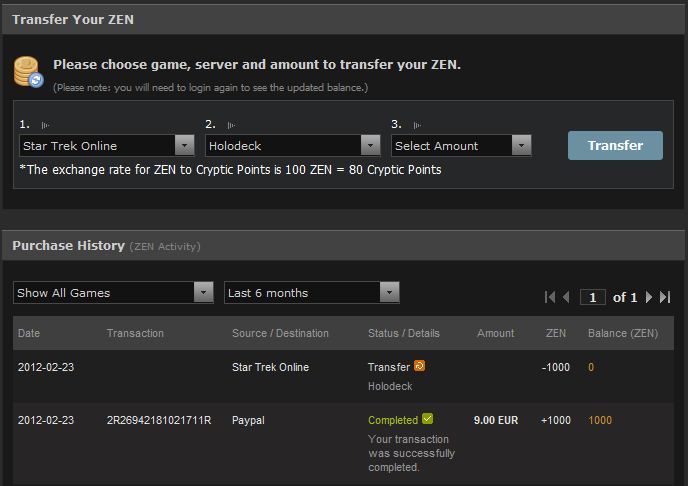Open the Select Amount dropdown
Image resolution: width=688 pixels, height=486 pixels.
(x=461, y=145)
